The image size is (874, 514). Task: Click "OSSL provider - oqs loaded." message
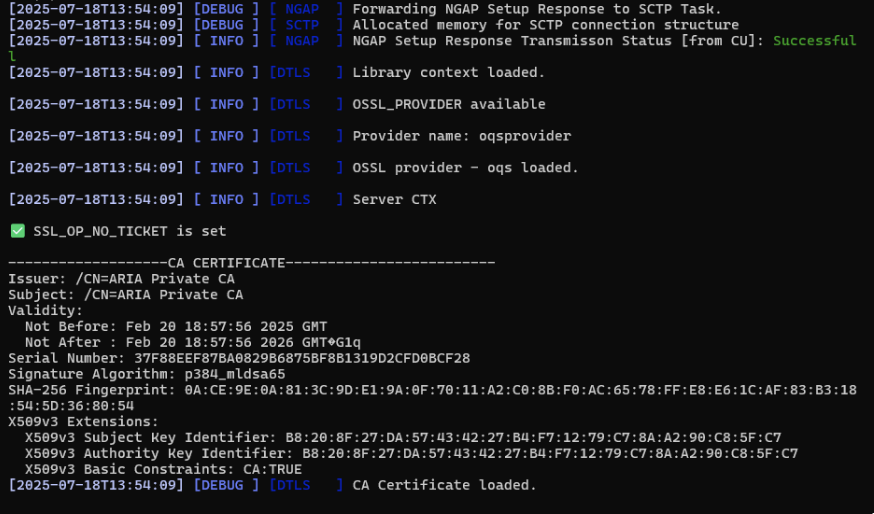[465, 168]
